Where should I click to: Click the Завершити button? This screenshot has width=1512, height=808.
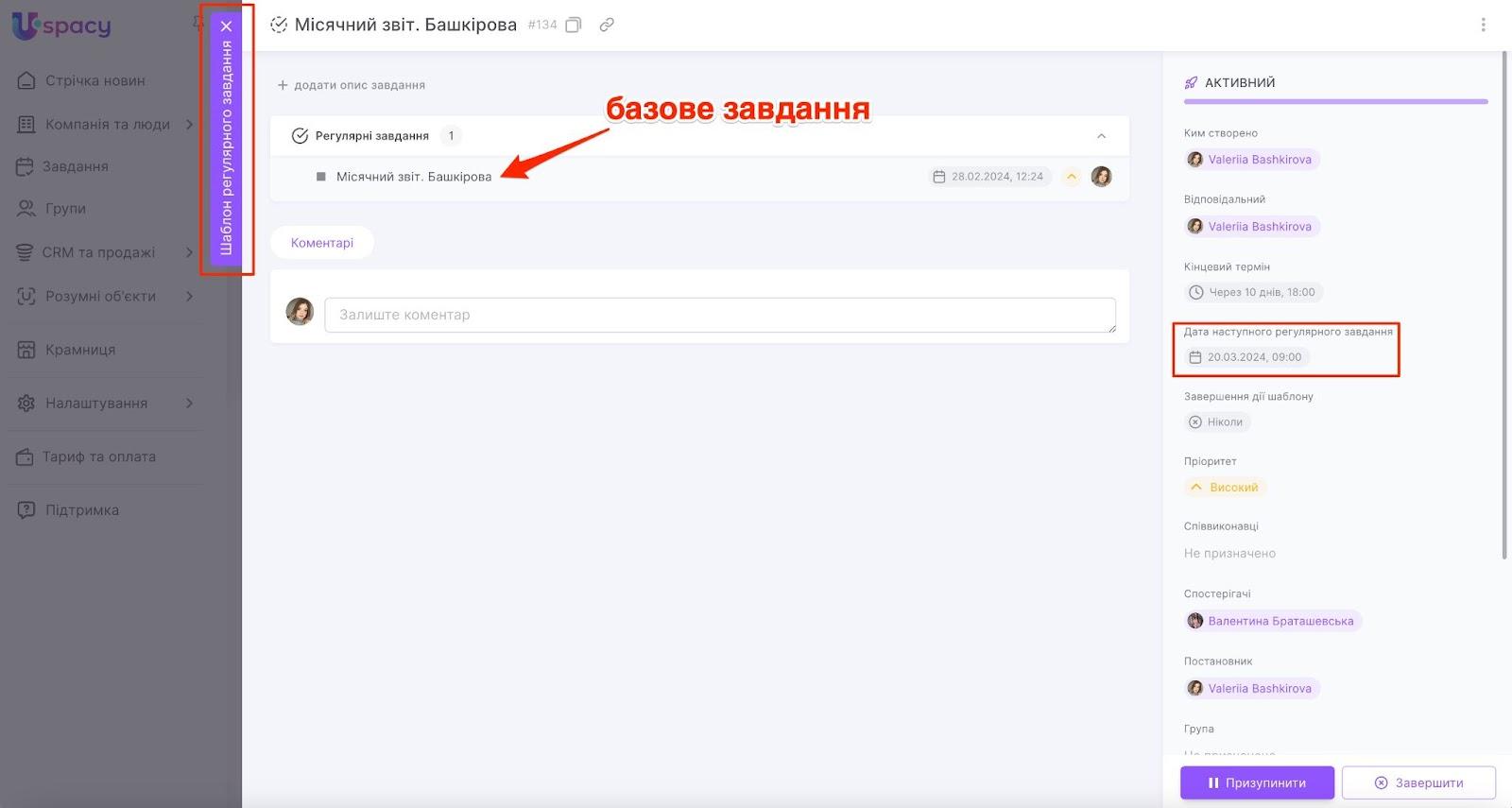pos(1418,782)
